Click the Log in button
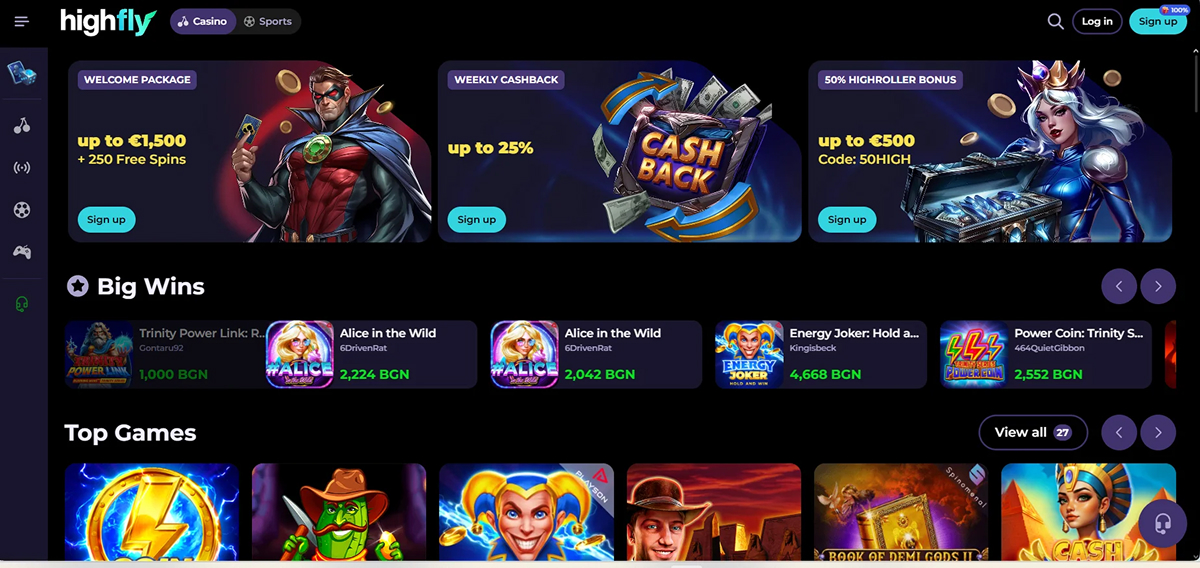1200x568 pixels. coord(1097,21)
